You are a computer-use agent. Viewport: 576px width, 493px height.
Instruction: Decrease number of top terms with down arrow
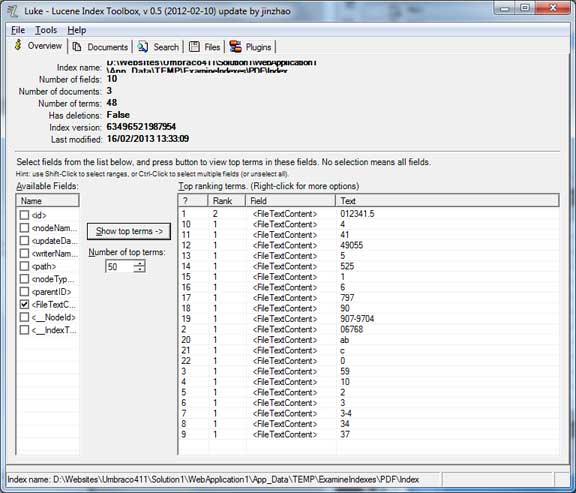point(139,269)
